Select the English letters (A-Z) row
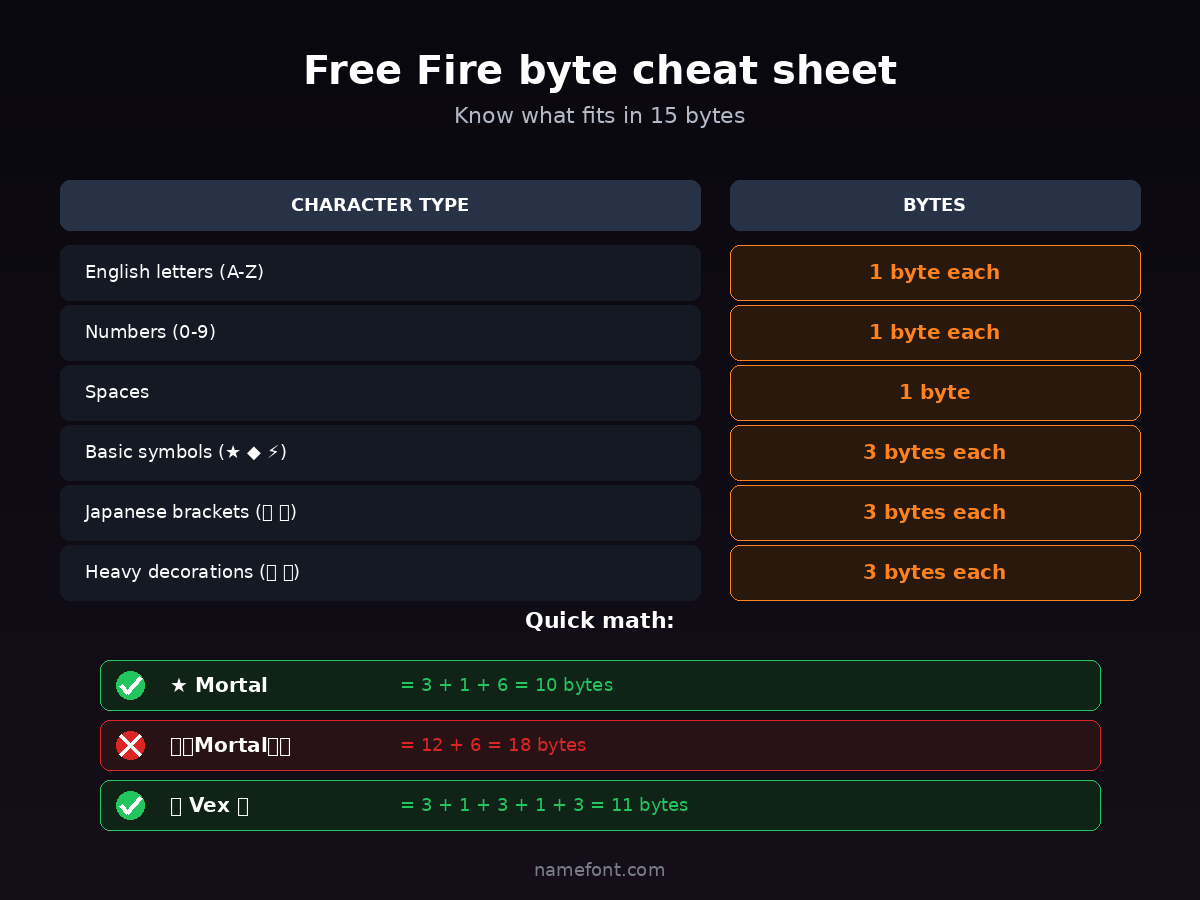Viewport: 1200px width, 900px height. pyautogui.click(x=380, y=272)
